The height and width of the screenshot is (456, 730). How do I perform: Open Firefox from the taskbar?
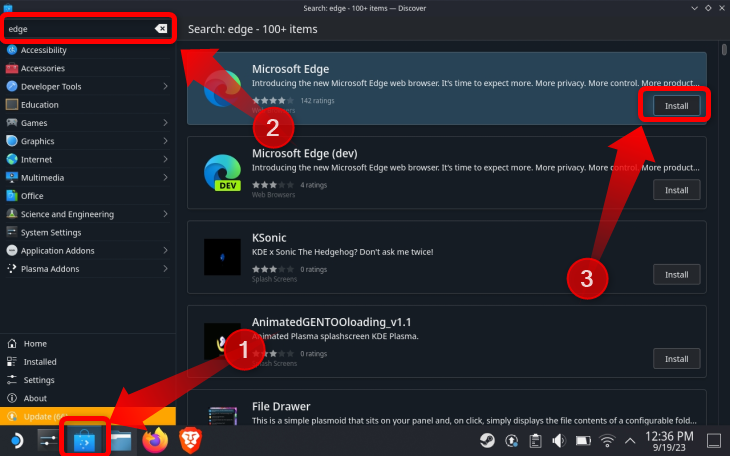(x=155, y=439)
